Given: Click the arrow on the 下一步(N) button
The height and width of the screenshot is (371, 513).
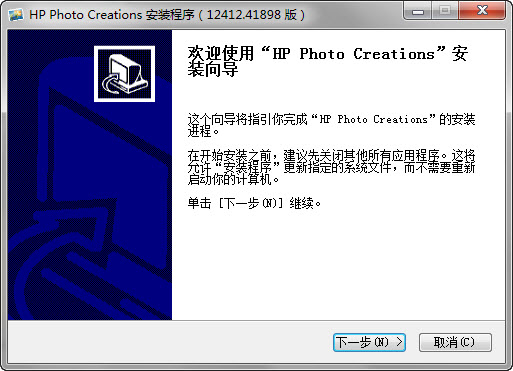Looking at the screenshot, I should click(399, 342).
